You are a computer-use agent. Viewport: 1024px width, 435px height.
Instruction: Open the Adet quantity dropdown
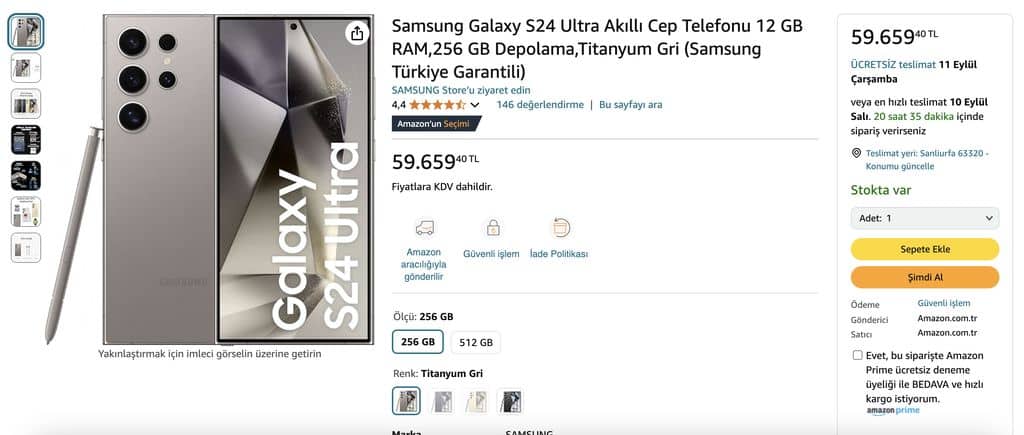point(925,218)
